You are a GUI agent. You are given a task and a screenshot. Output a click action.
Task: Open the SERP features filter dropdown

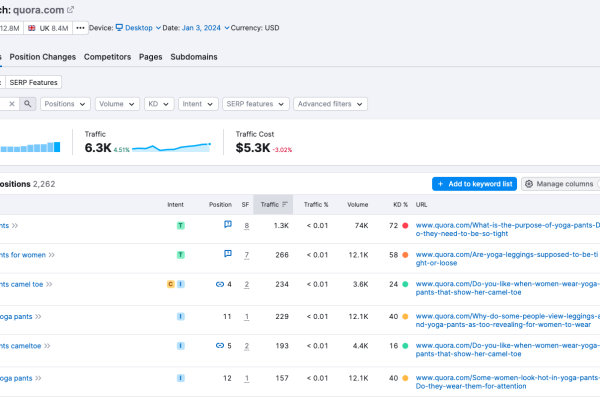click(255, 104)
